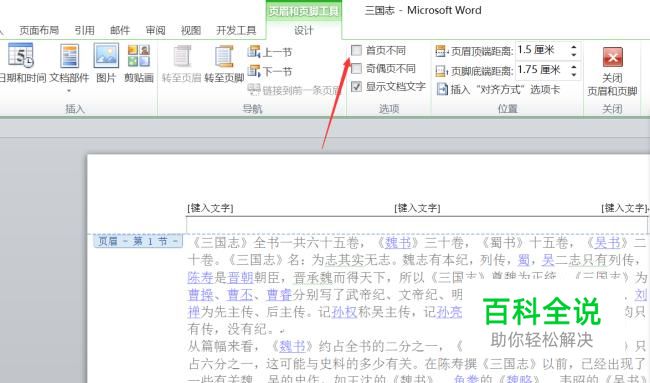The height and width of the screenshot is (383, 650).
Task: Click 页眉顶端距离 icon
Action: click(x=441, y=51)
